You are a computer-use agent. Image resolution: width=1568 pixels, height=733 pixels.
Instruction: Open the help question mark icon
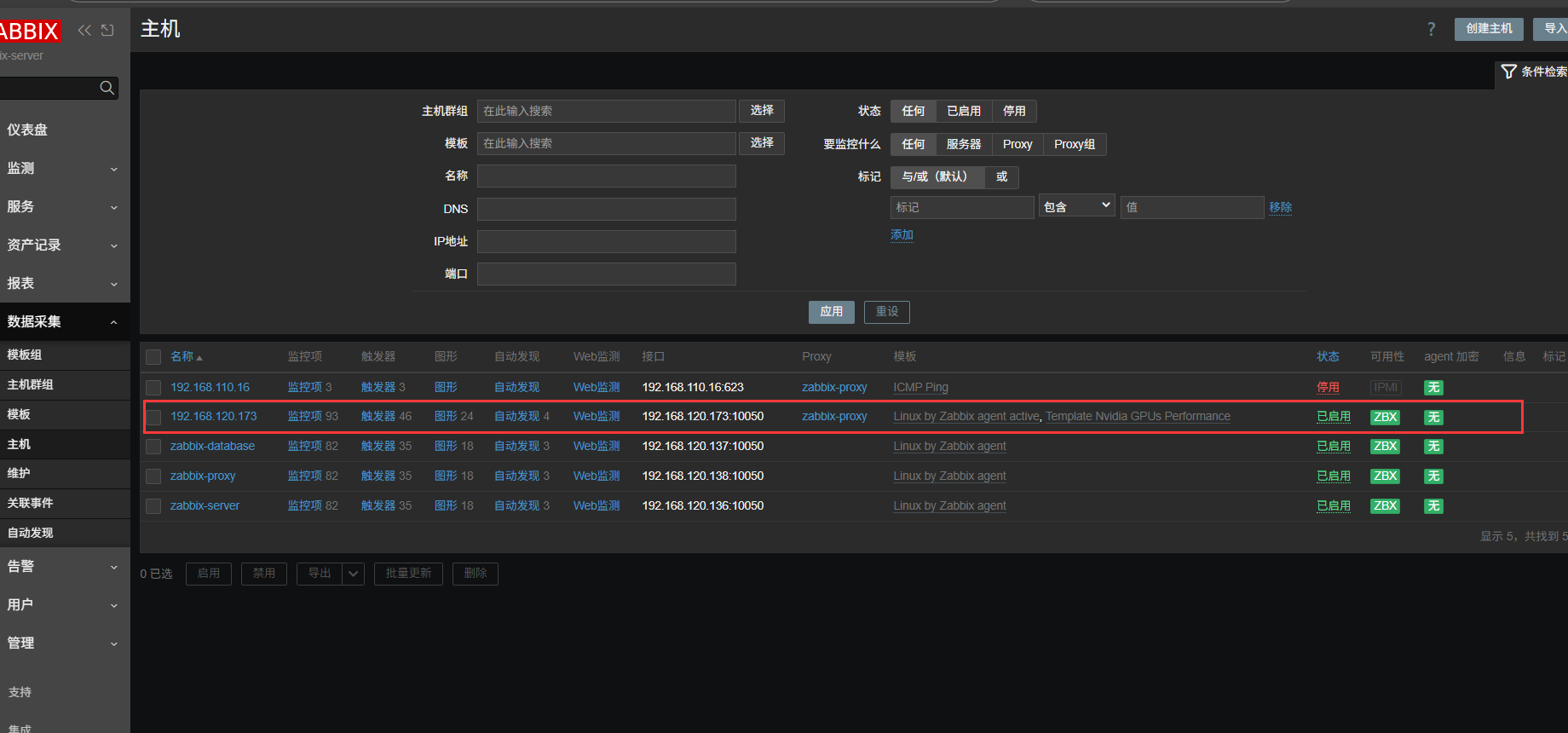click(1431, 30)
